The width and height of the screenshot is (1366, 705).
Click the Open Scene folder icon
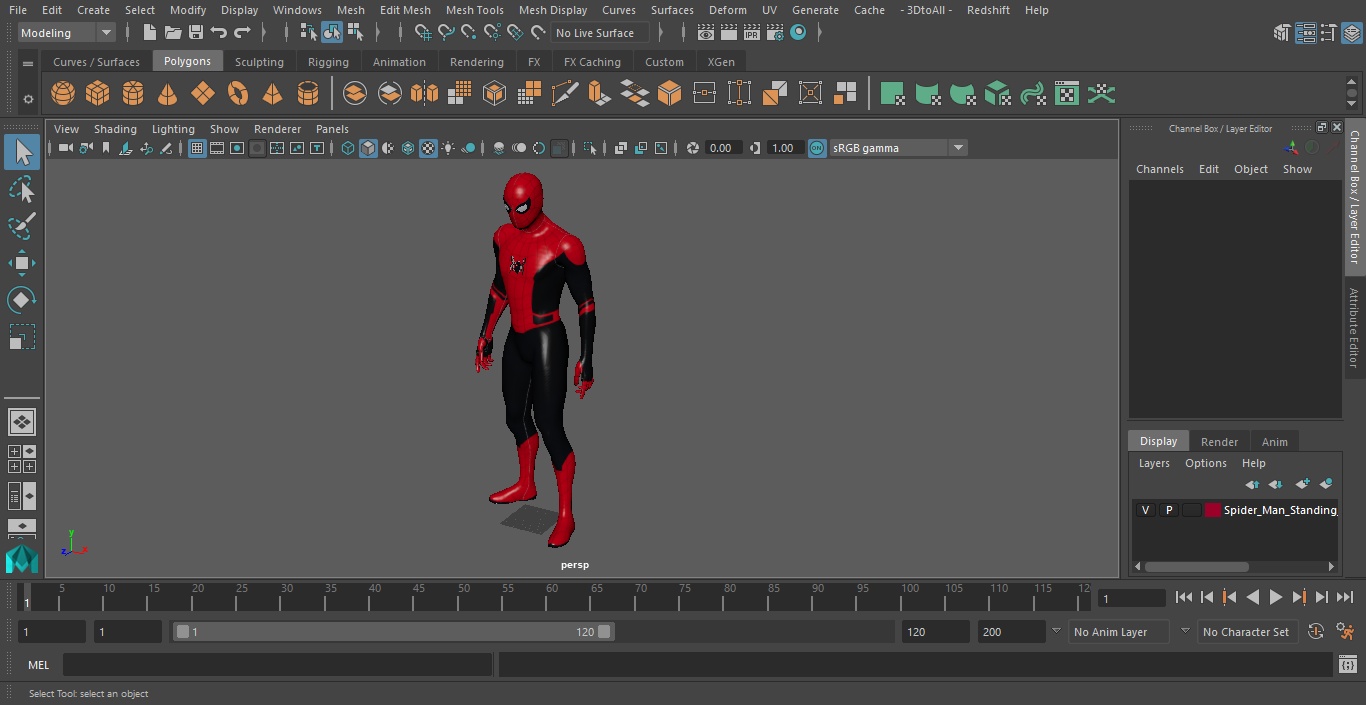[173, 33]
